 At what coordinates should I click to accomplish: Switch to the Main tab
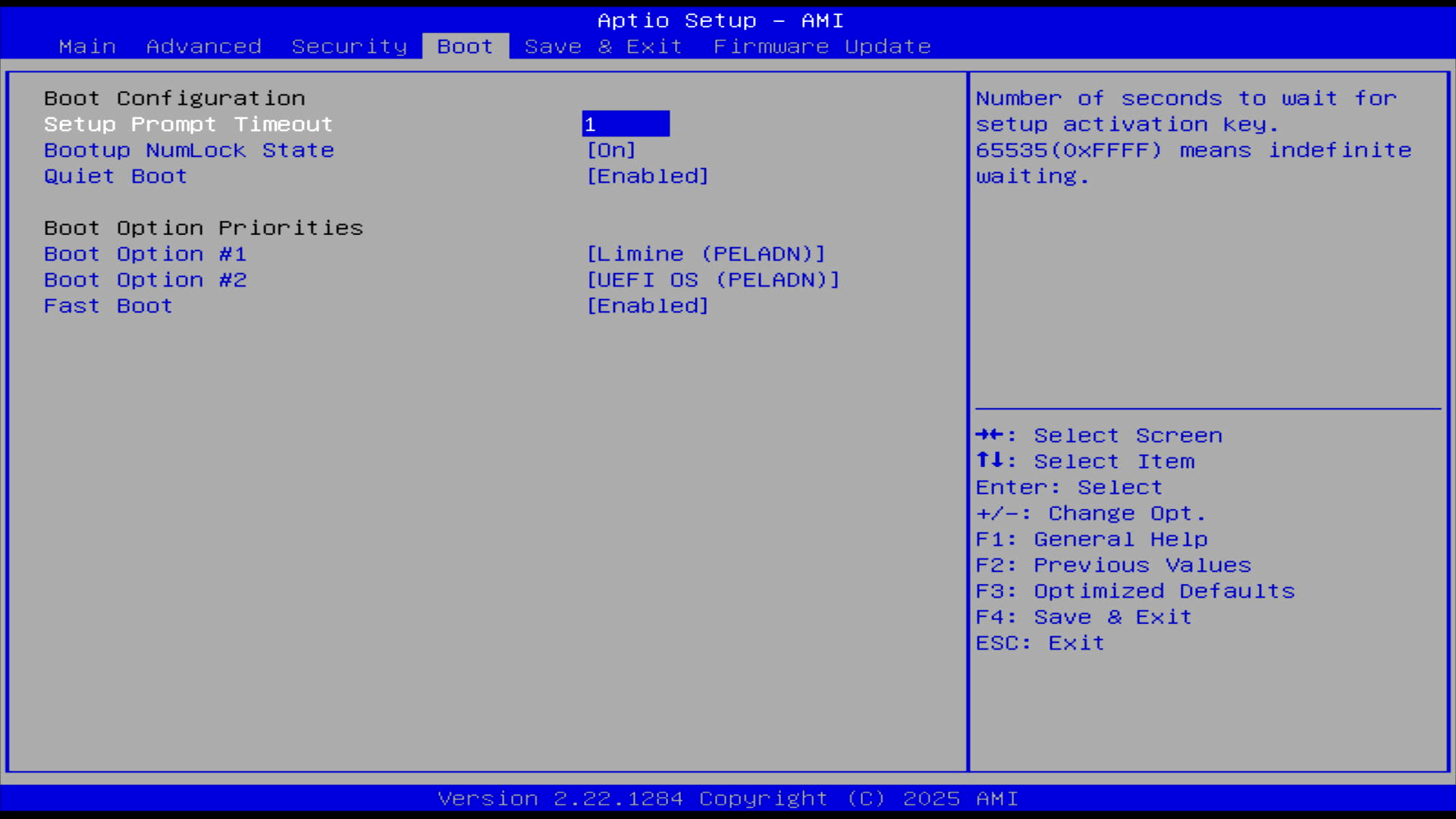tap(87, 46)
